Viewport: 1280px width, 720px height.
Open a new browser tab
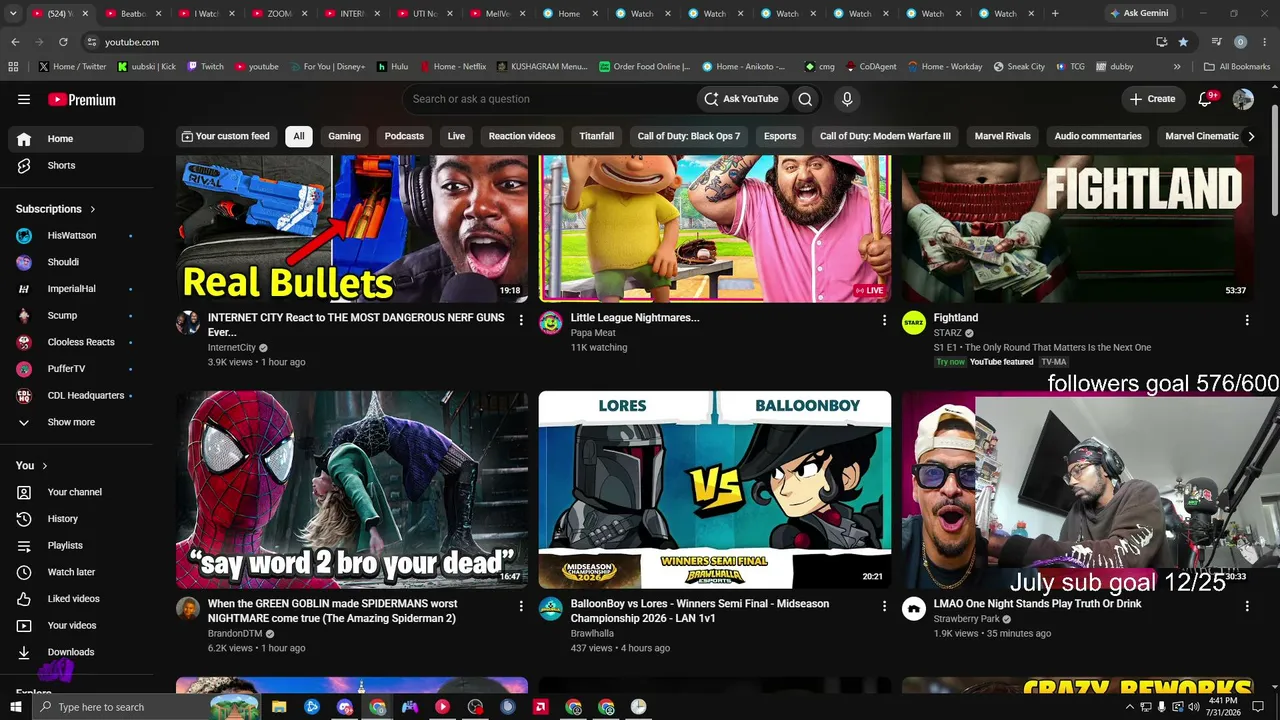(1055, 13)
